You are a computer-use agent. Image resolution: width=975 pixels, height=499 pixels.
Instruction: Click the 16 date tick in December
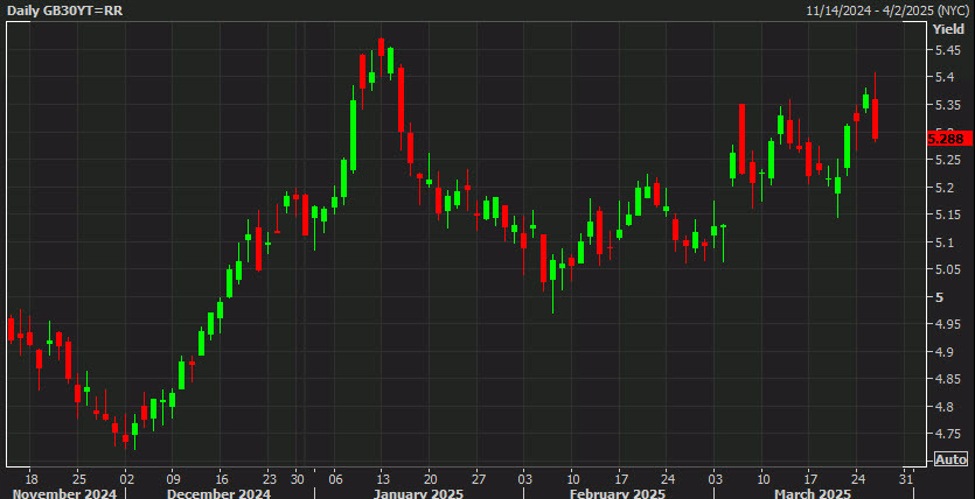tap(221, 480)
